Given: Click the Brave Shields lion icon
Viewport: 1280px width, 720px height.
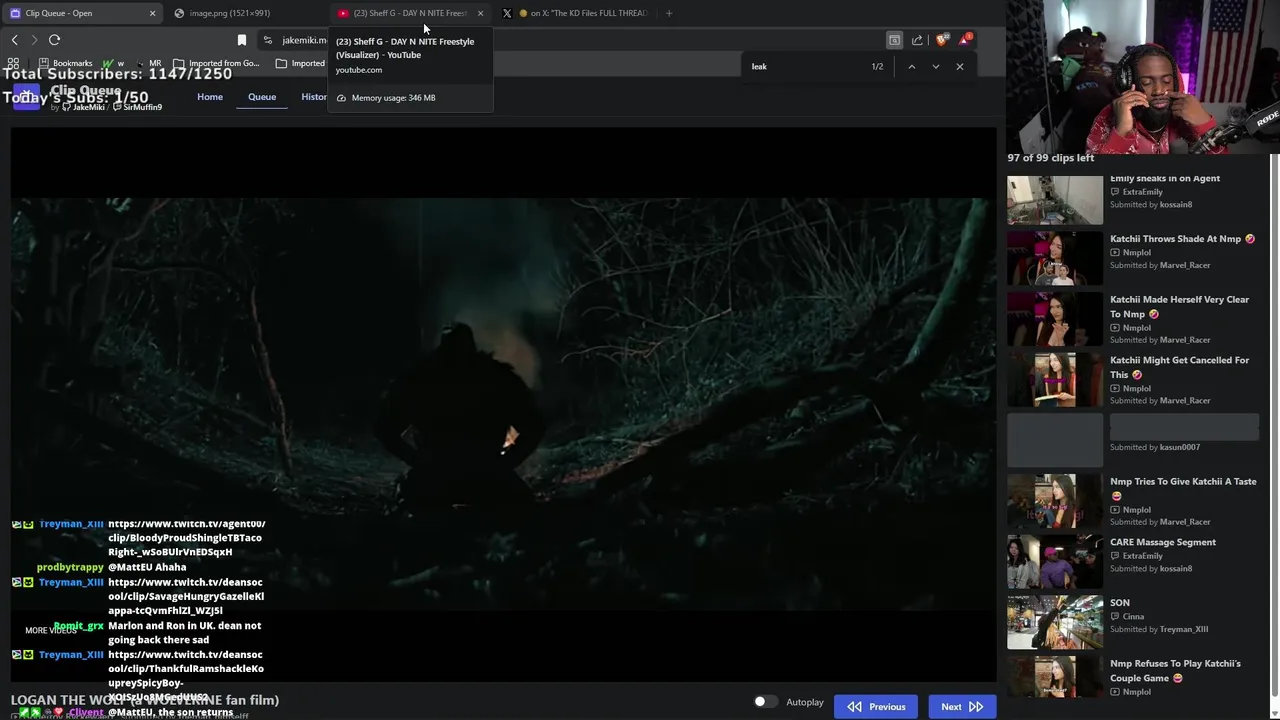Looking at the screenshot, I should [941, 40].
